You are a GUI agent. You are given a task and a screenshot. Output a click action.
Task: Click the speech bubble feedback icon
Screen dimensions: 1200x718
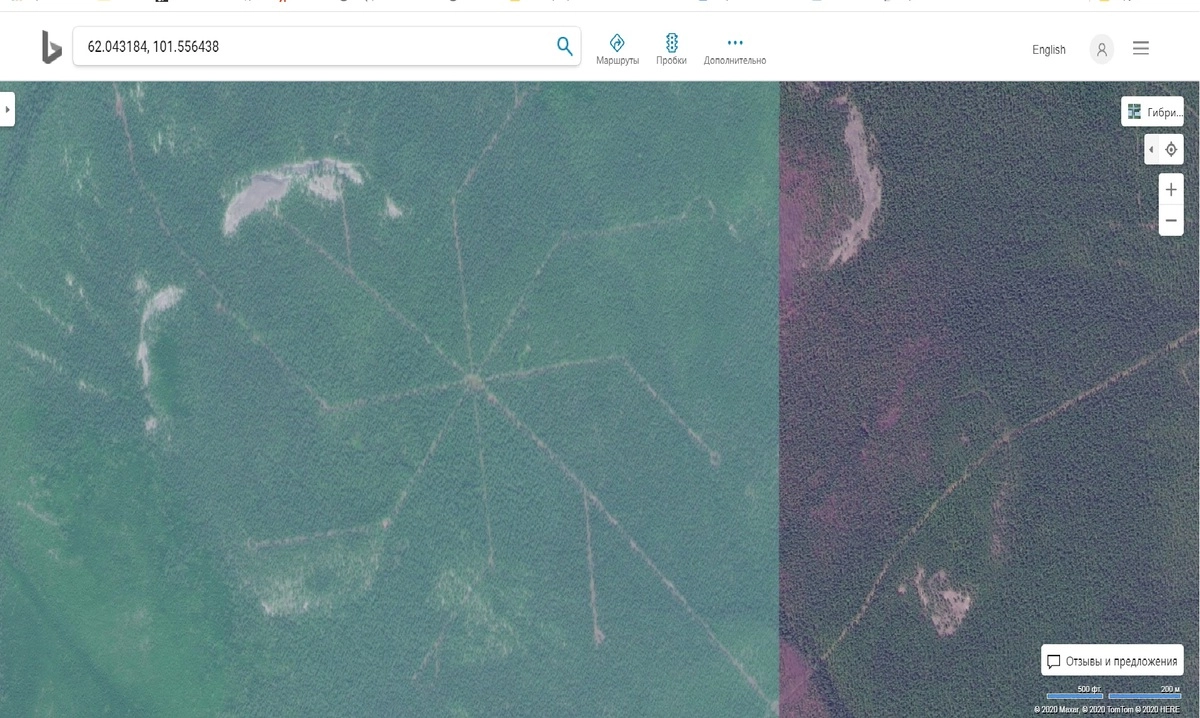coord(1053,661)
